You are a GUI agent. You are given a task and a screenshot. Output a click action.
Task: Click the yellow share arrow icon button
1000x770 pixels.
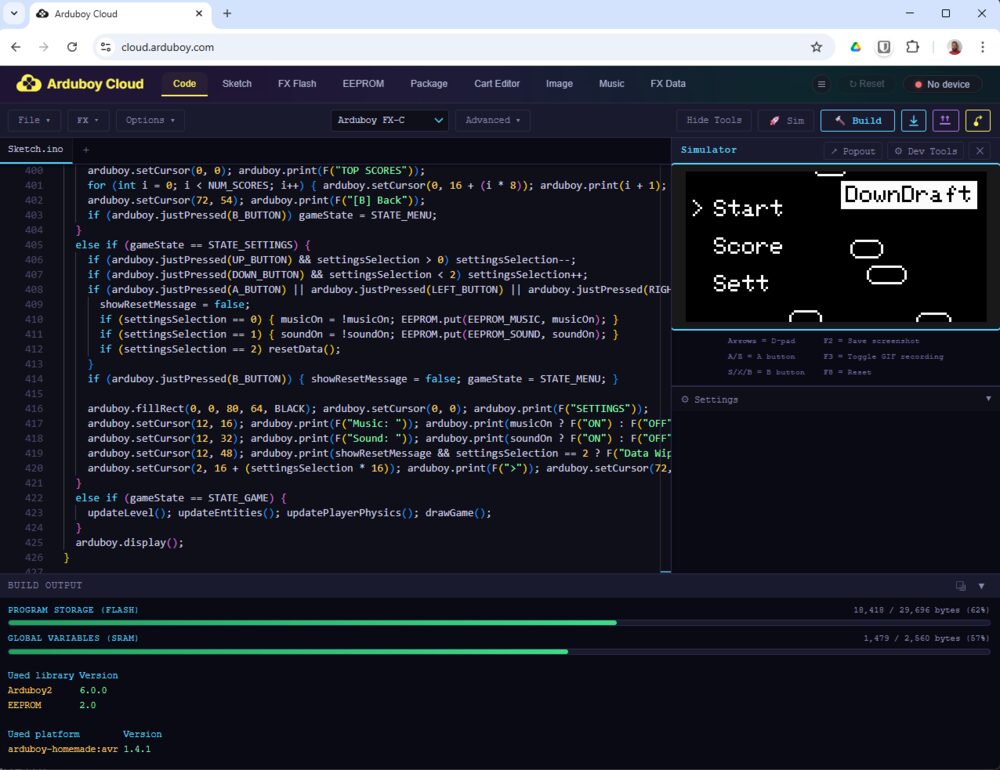978,121
